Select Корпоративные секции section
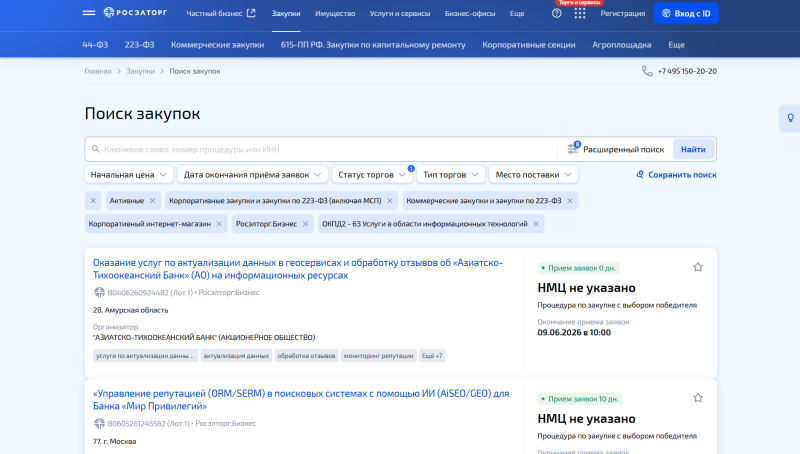 [x=529, y=45]
